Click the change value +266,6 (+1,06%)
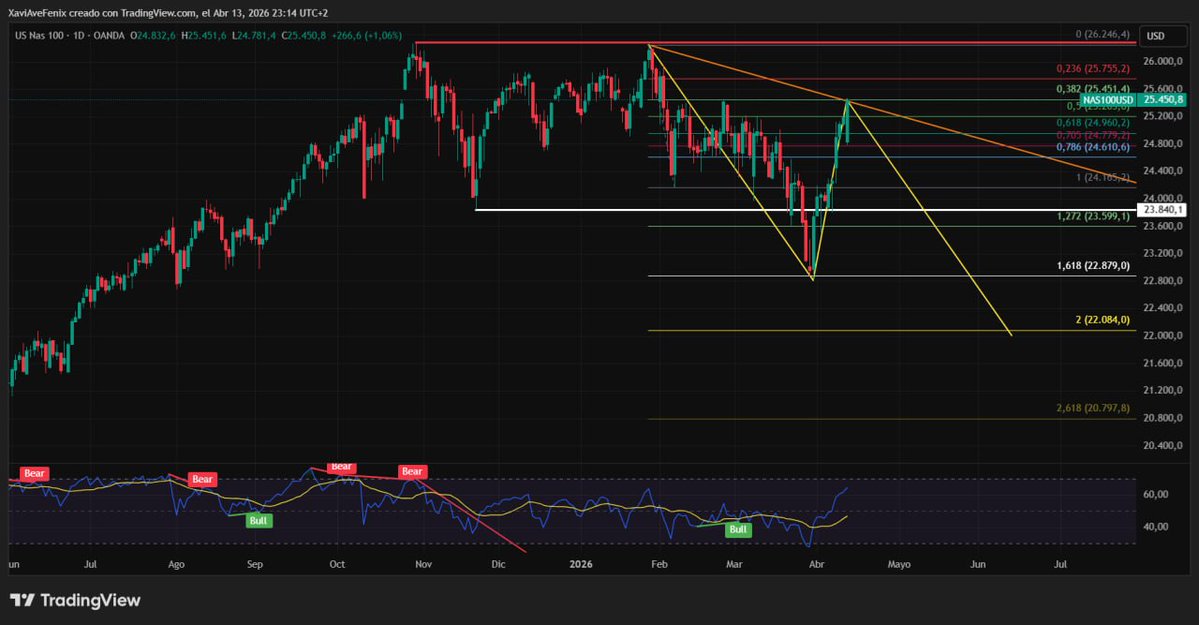This screenshot has width=1199, height=625. point(366,35)
